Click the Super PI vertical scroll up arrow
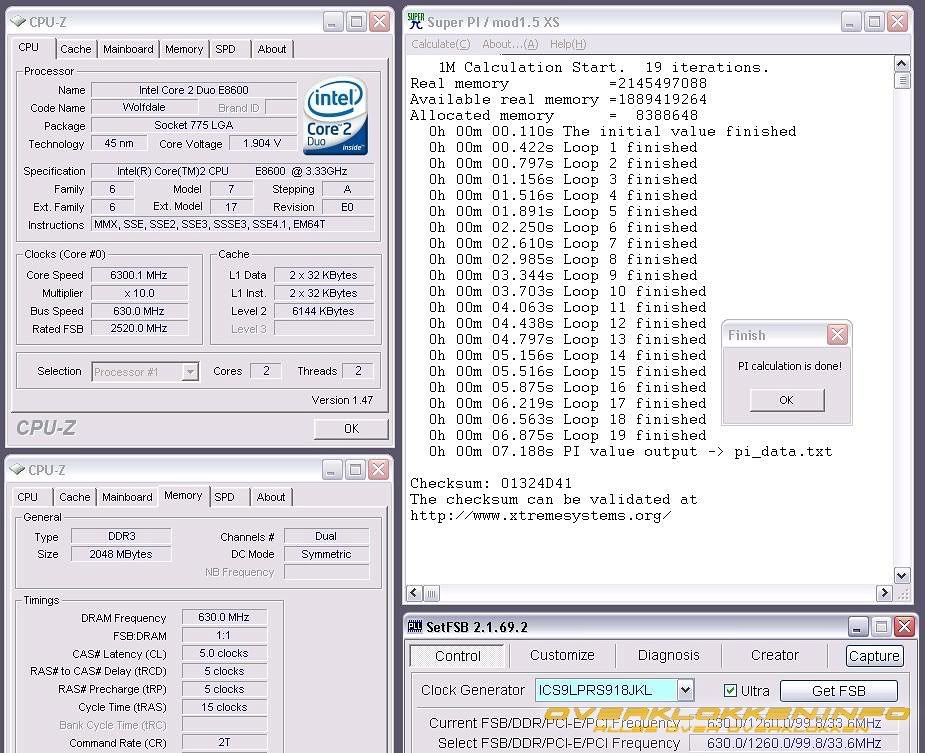 [901, 63]
